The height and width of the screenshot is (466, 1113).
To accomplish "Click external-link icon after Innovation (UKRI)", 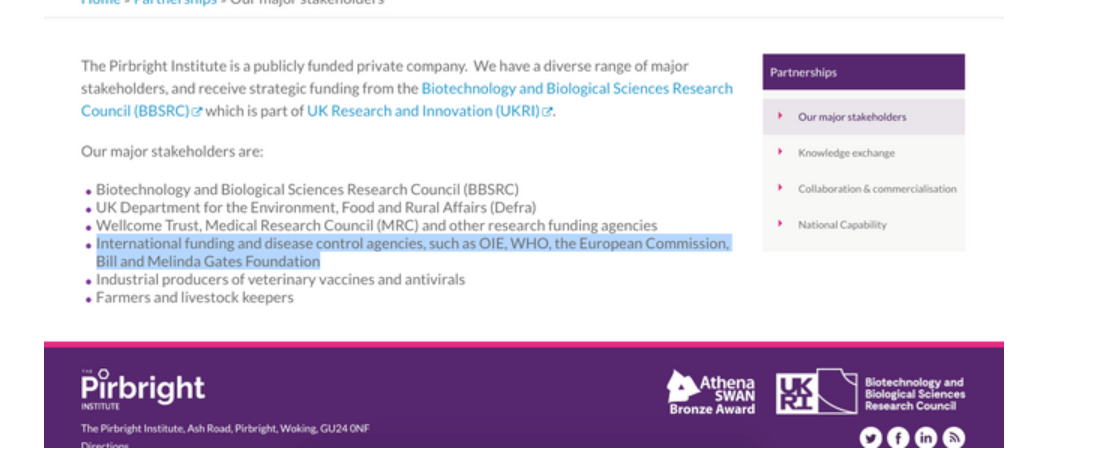I will [547, 112].
